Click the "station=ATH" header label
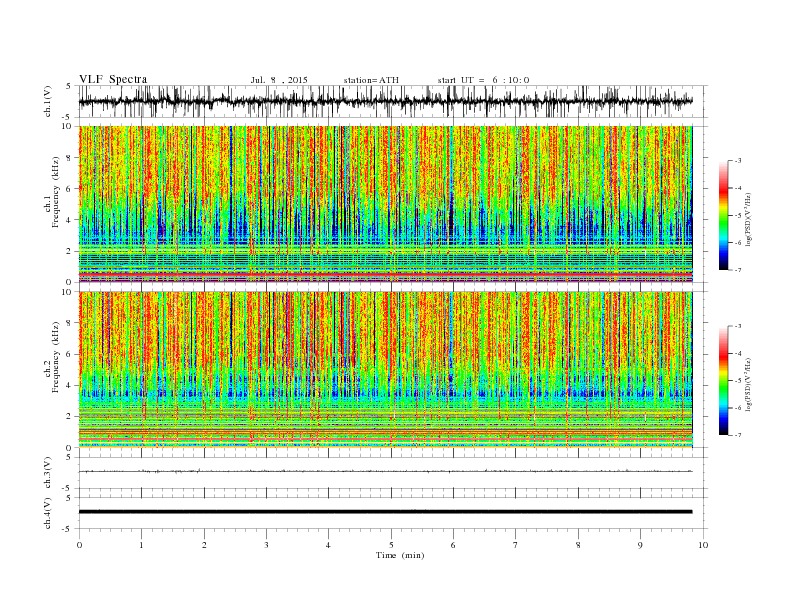The width and height of the screenshot is (792, 612). click(x=371, y=80)
